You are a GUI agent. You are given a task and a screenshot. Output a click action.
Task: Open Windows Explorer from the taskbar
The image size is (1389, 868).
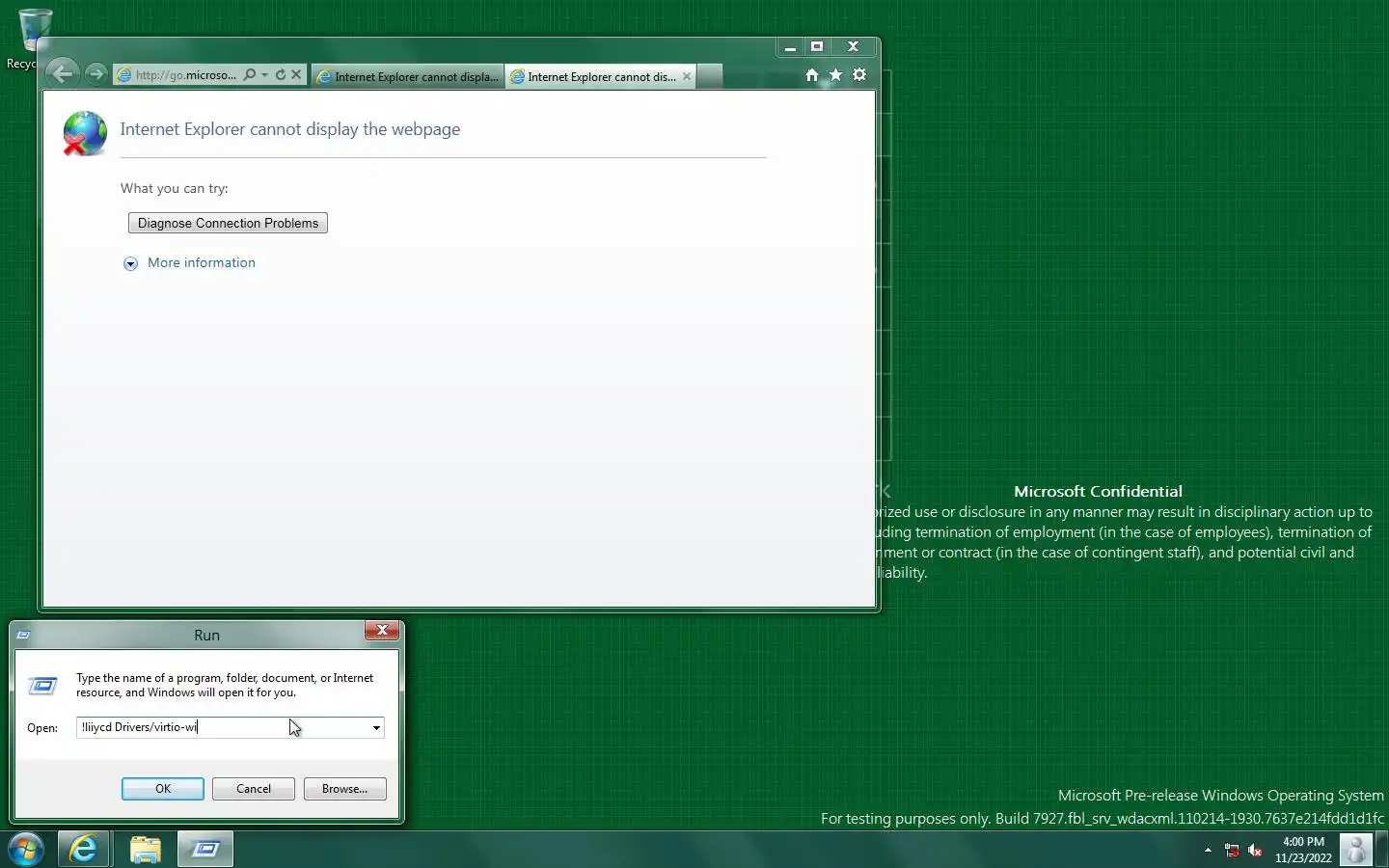145,850
